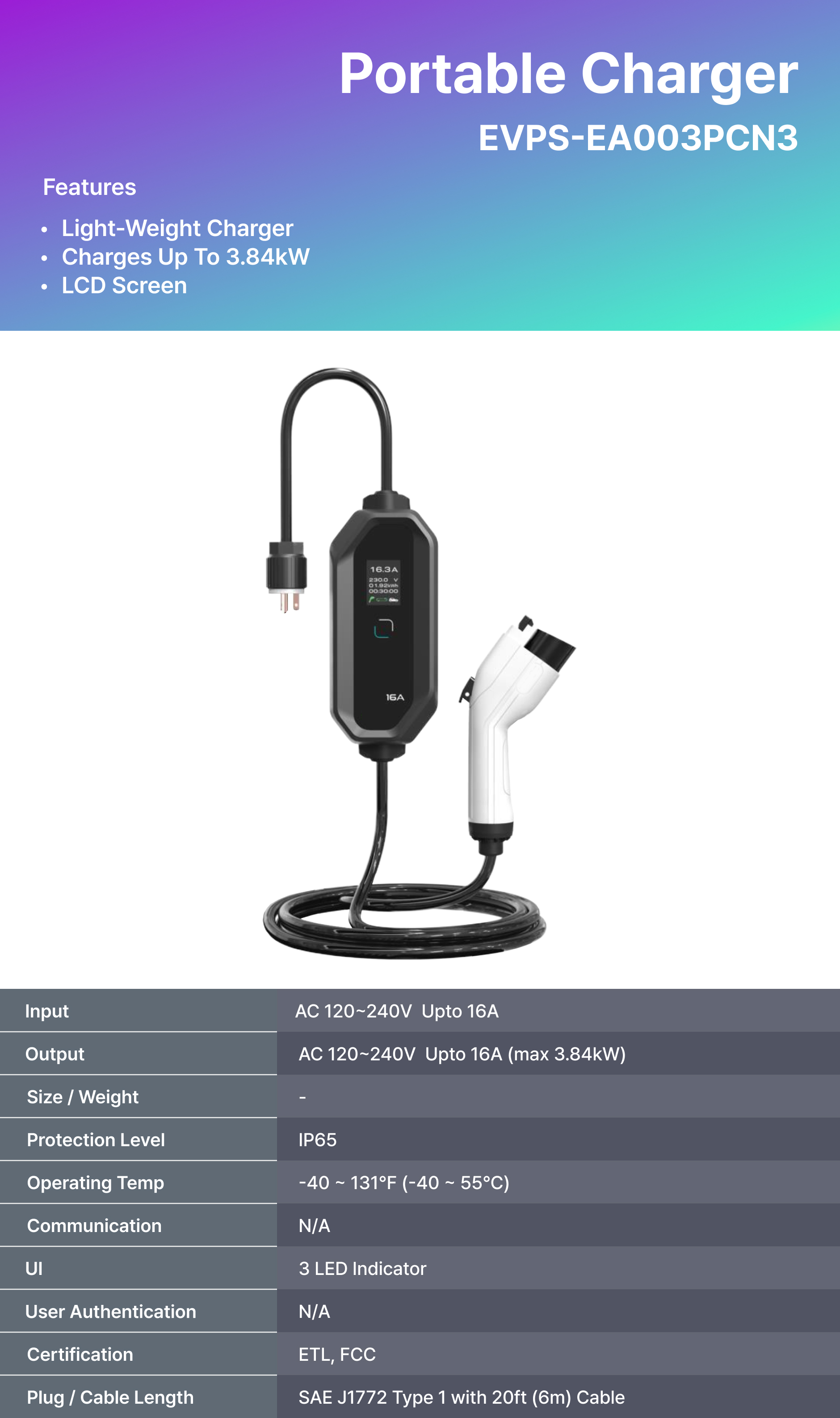840x1418 pixels.
Task: Click the Portable Charger title
Action: (x=568, y=74)
